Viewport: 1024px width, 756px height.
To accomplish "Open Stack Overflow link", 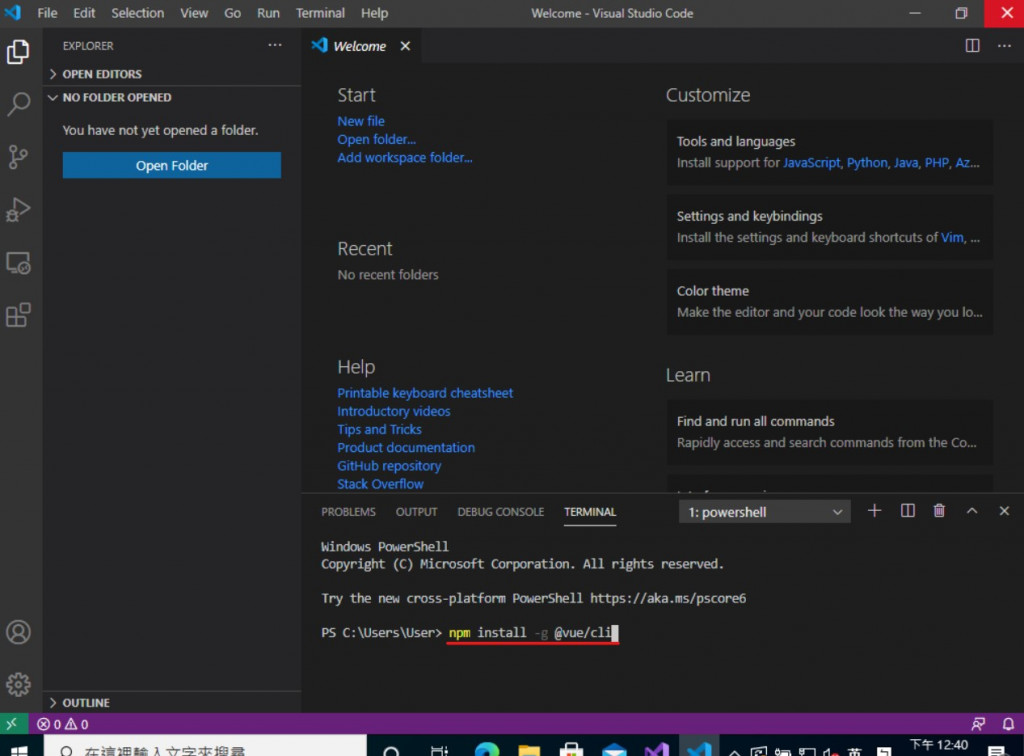I will 380,484.
